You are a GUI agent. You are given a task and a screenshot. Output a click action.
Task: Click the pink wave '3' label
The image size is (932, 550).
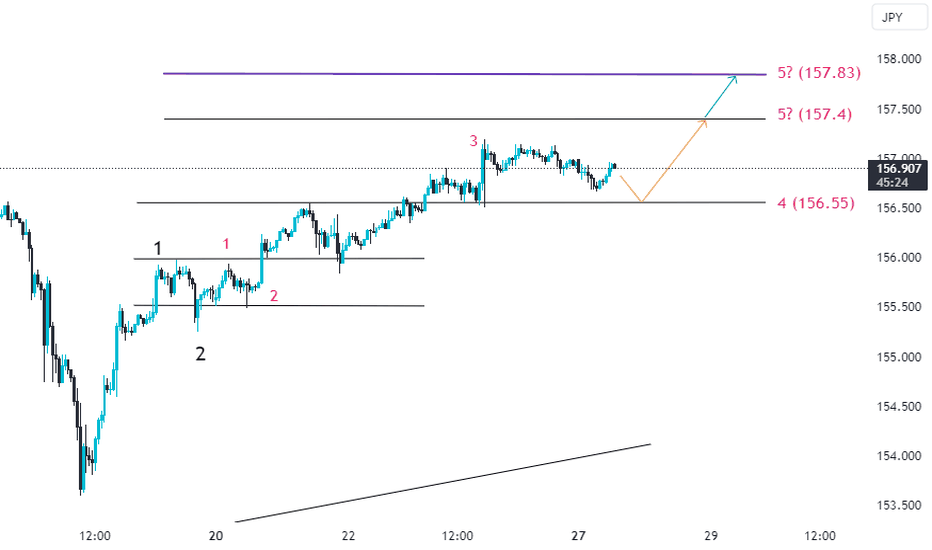(x=473, y=141)
